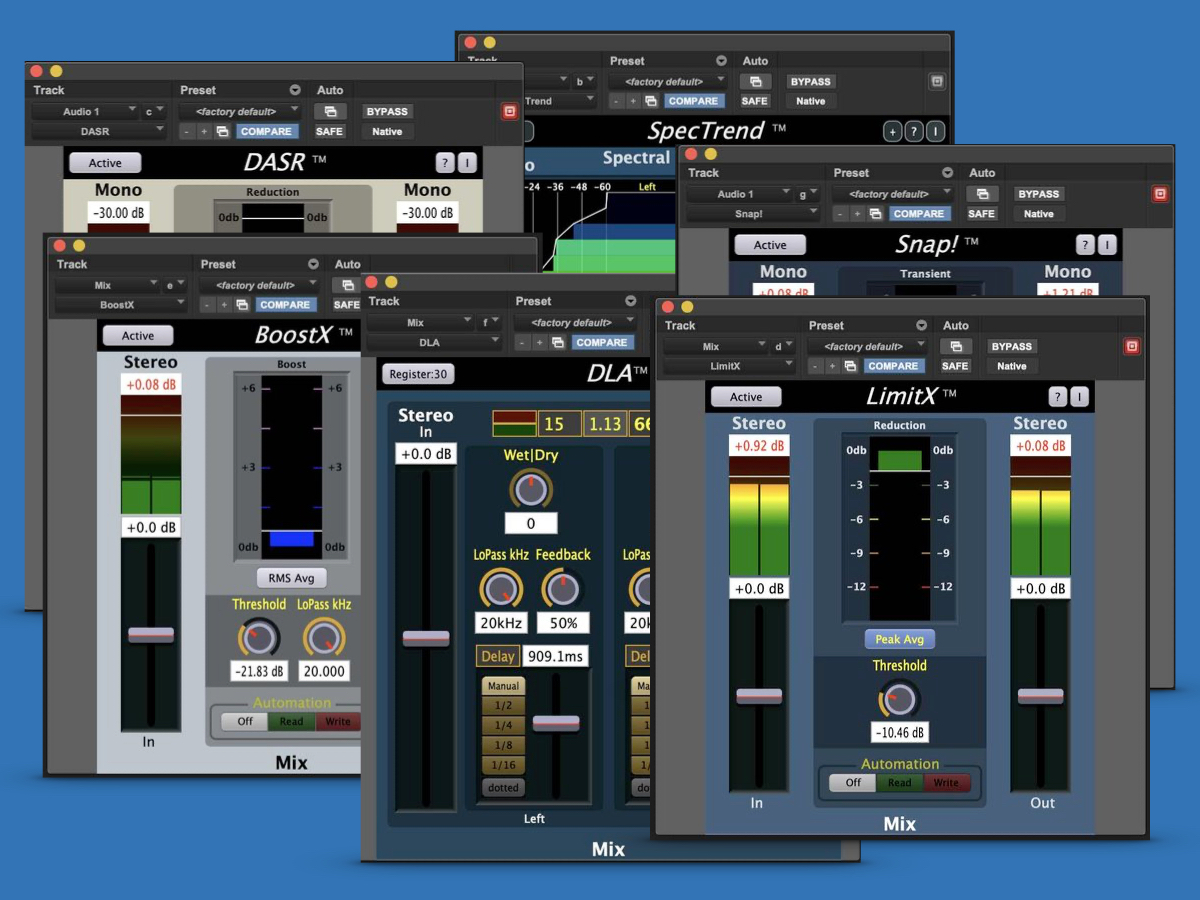Click the info "I" icon on the Snap! title bar
The width and height of the screenshot is (1200, 900).
tap(1106, 244)
